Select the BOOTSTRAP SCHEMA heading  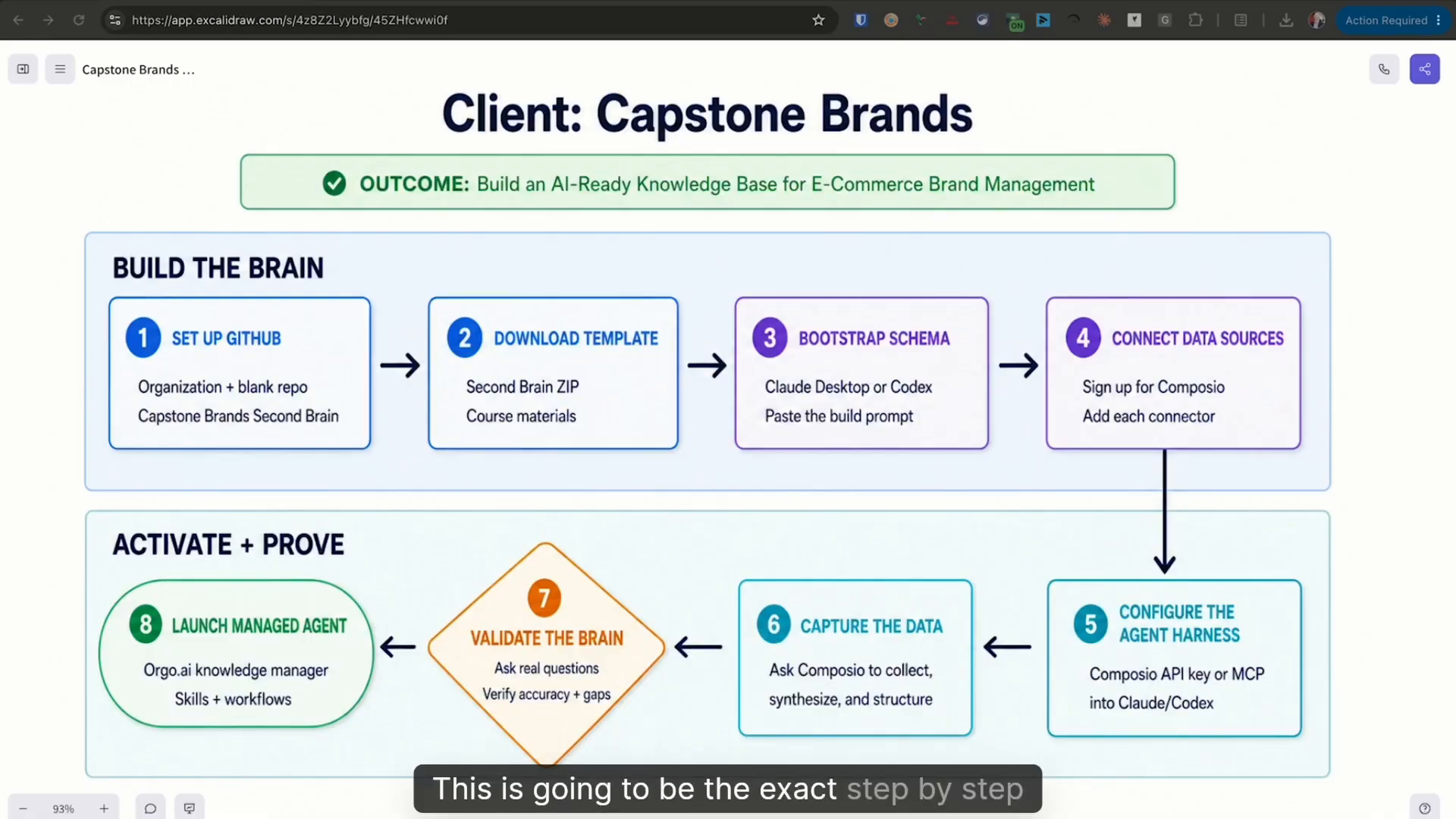[x=874, y=339]
